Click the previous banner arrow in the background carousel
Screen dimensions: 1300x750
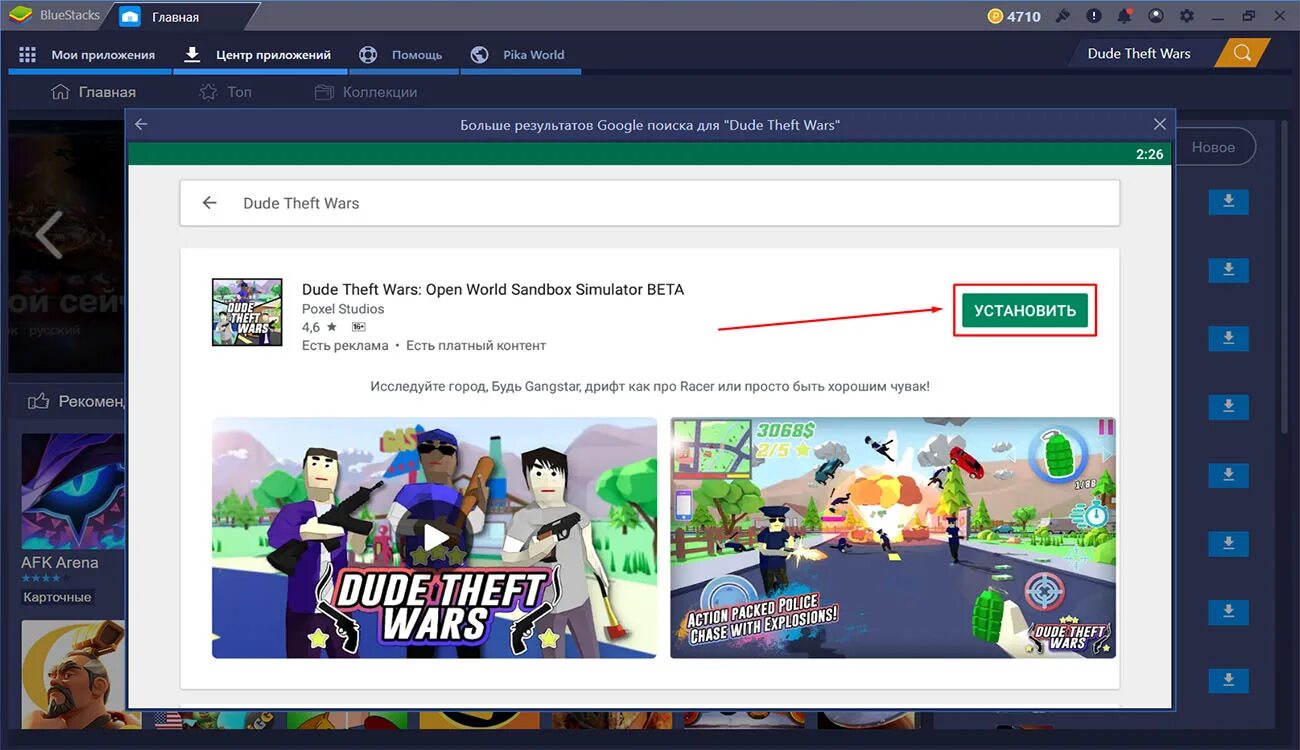pos(48,235)
